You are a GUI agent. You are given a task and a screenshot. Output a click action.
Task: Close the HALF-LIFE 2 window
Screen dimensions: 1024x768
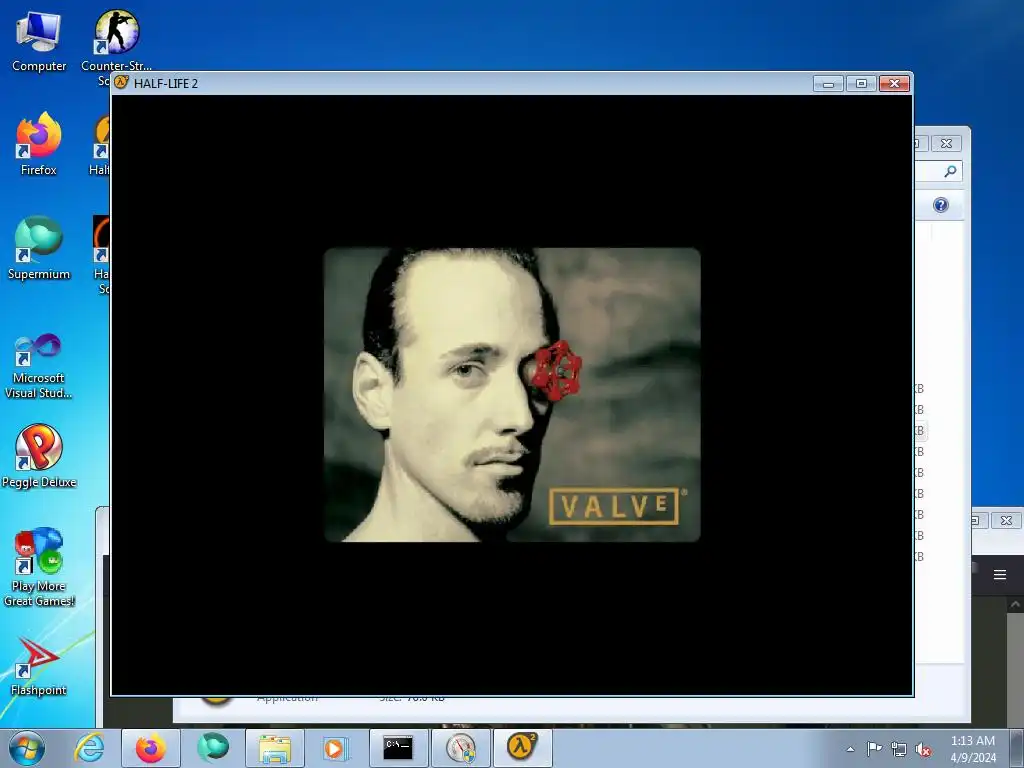[x=894, y=84]
